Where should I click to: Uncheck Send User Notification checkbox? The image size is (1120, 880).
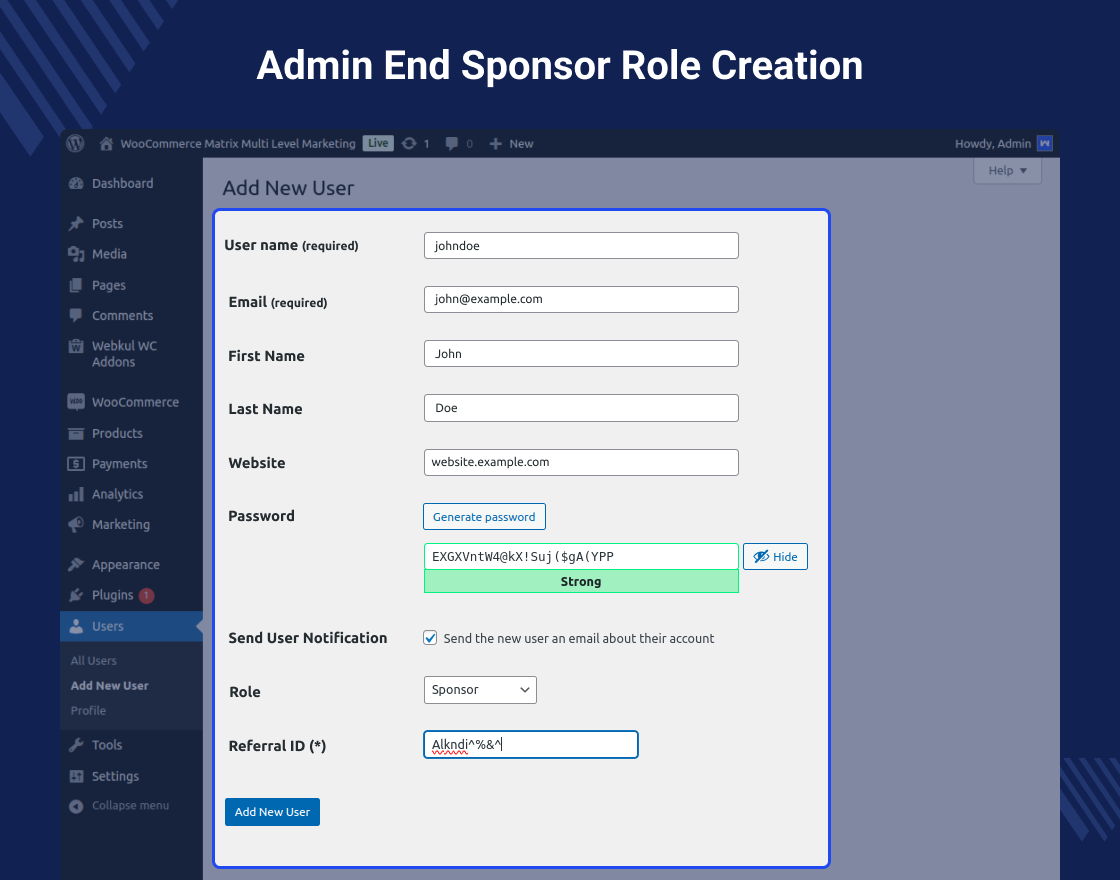430,638
